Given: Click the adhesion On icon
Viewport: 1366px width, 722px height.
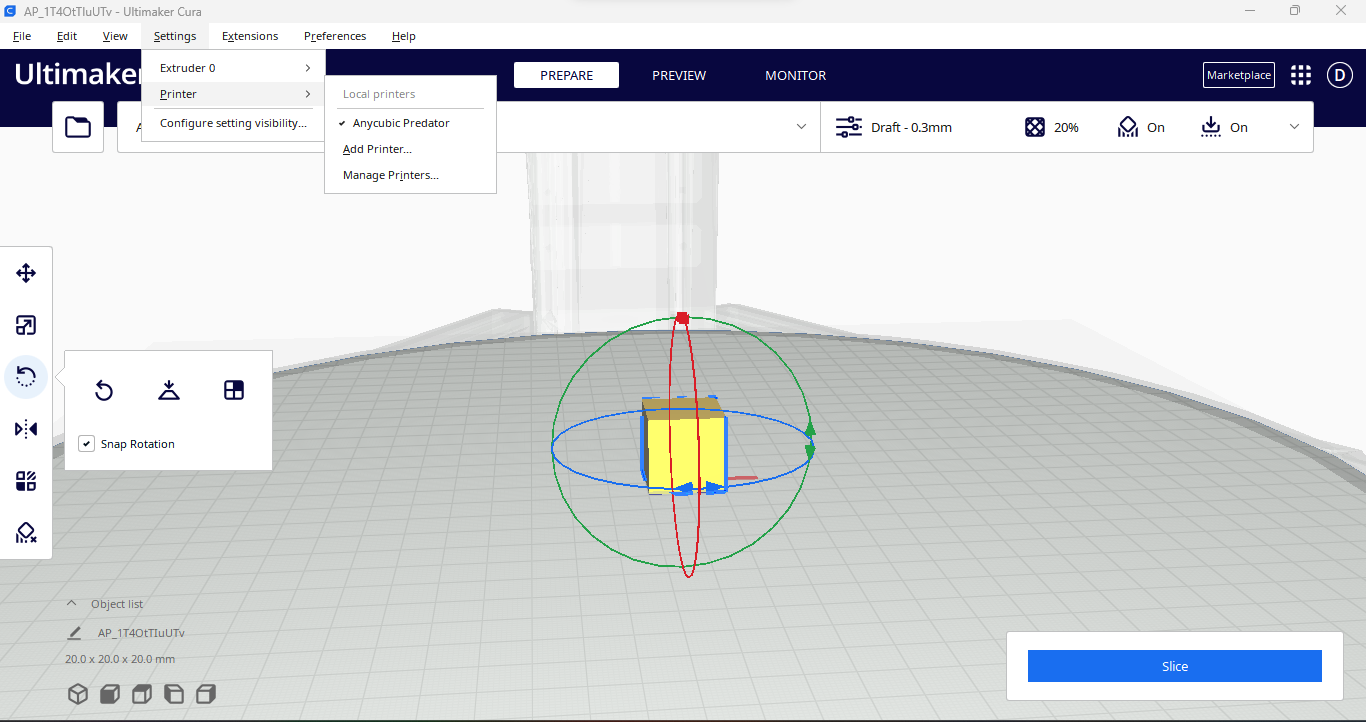Looking at the screenshot, I should pos(1211,127).
